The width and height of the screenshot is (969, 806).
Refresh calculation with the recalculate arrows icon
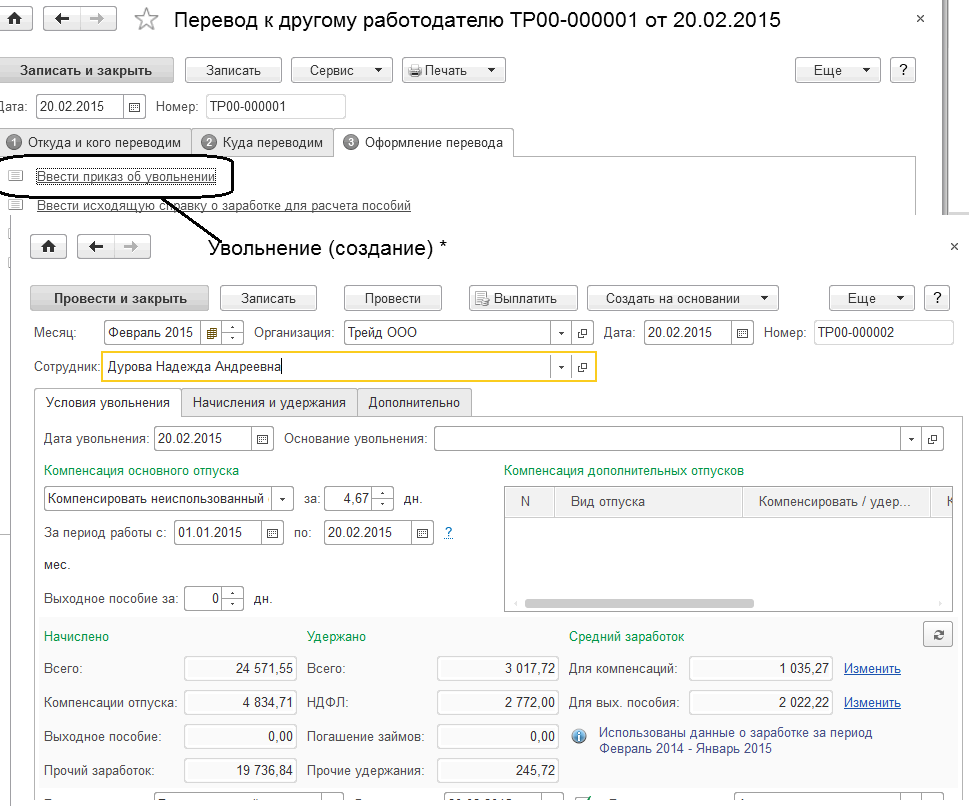[x=937, y=635]
